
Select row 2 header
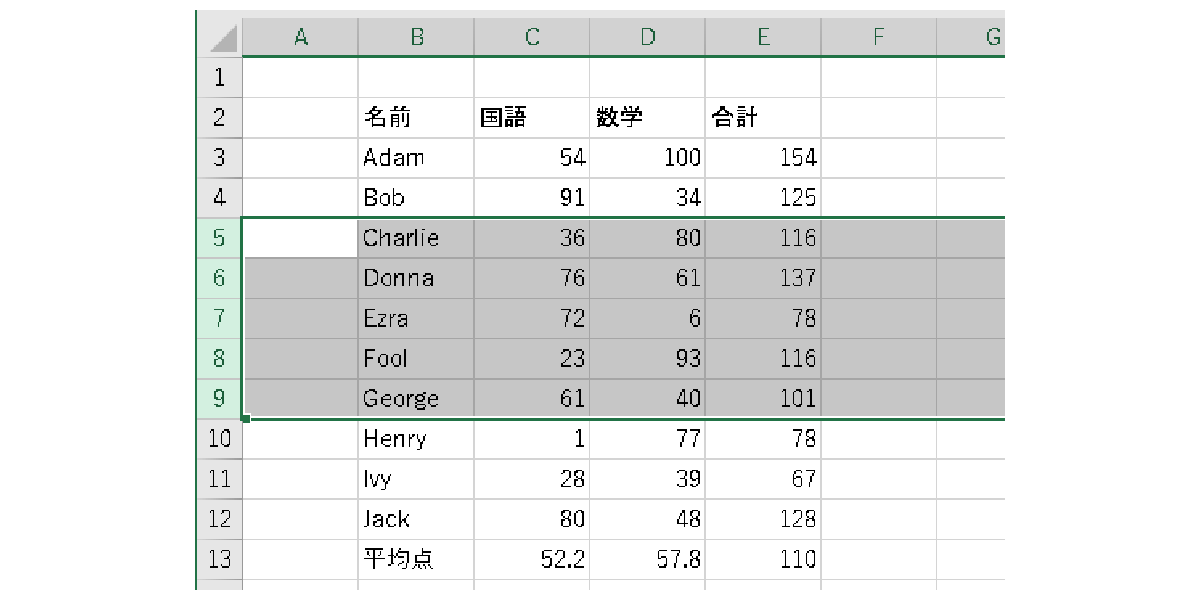pyautogui.click(x=220, y=118)
